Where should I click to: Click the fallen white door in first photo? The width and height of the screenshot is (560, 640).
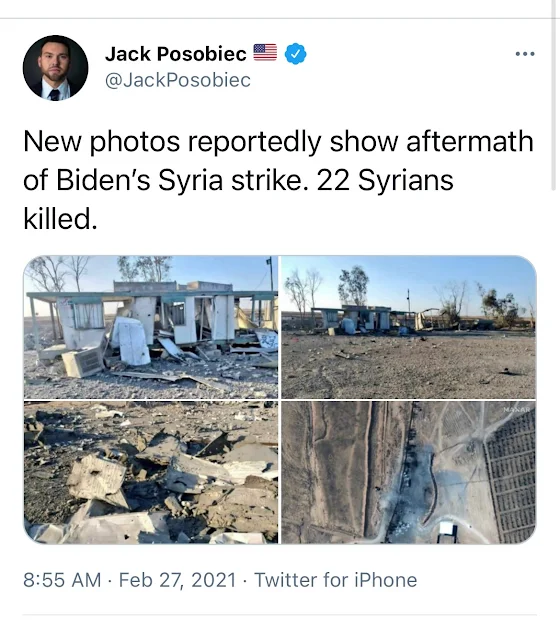click(131, 341)
